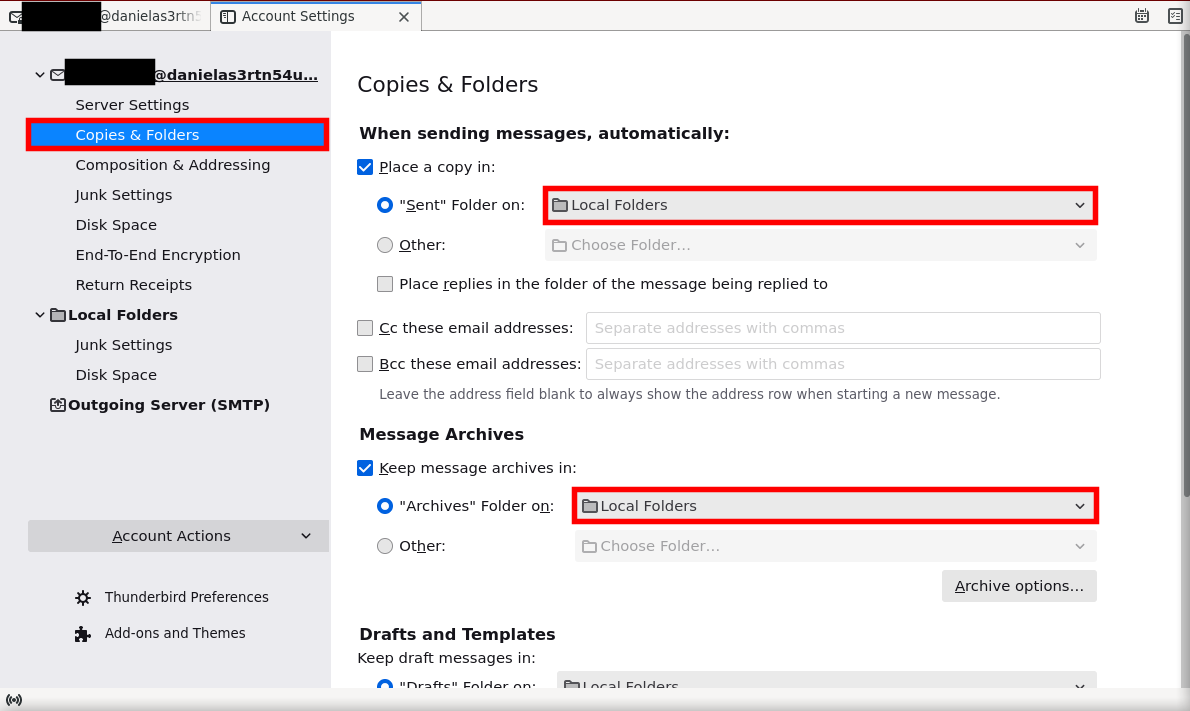Click the "Archive options…" button

(x=1019, y=586)
